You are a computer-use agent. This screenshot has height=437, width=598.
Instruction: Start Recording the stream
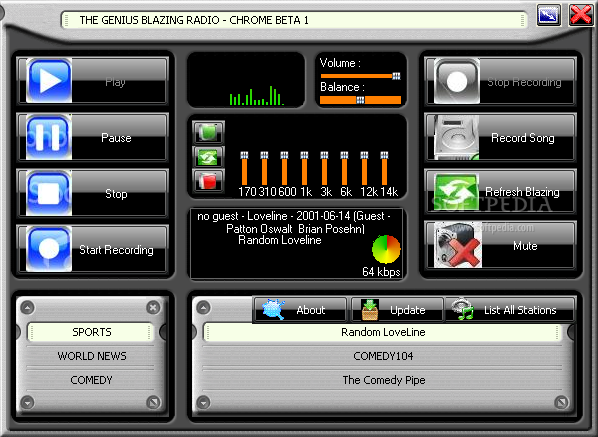93,249
